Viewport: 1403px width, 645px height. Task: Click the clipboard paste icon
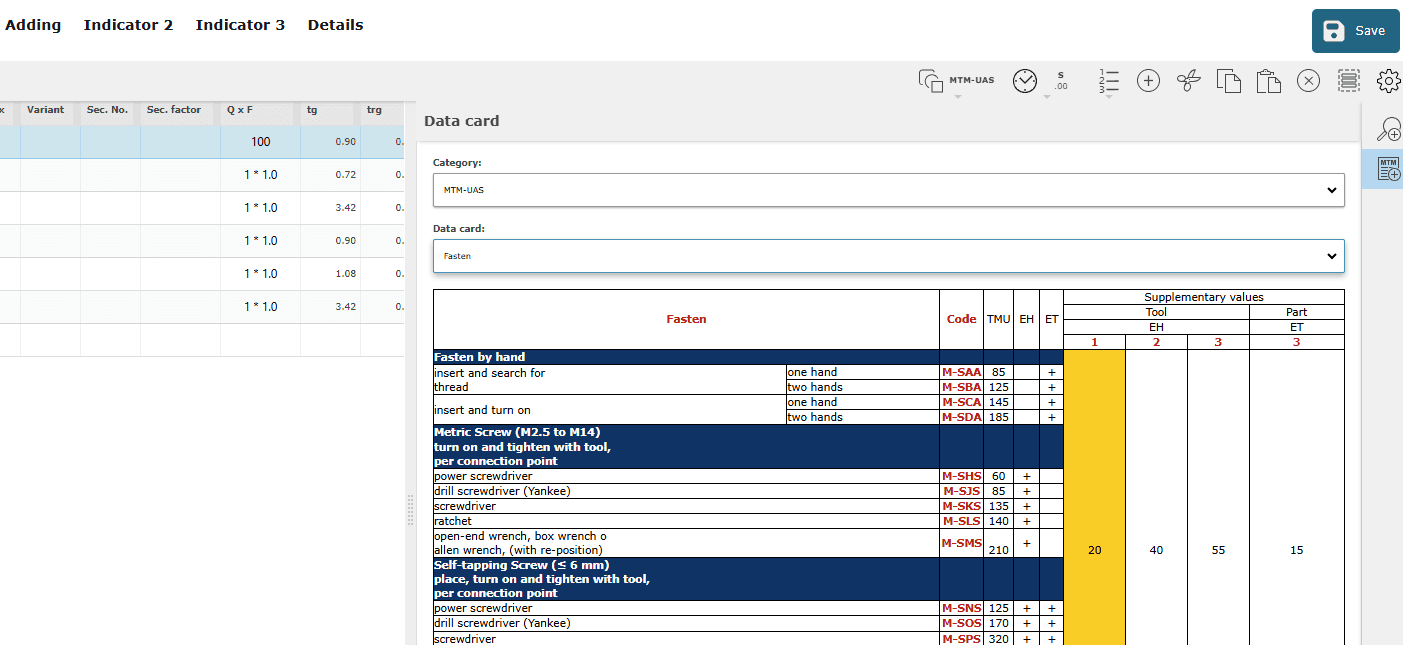[x=1268, y=82]
